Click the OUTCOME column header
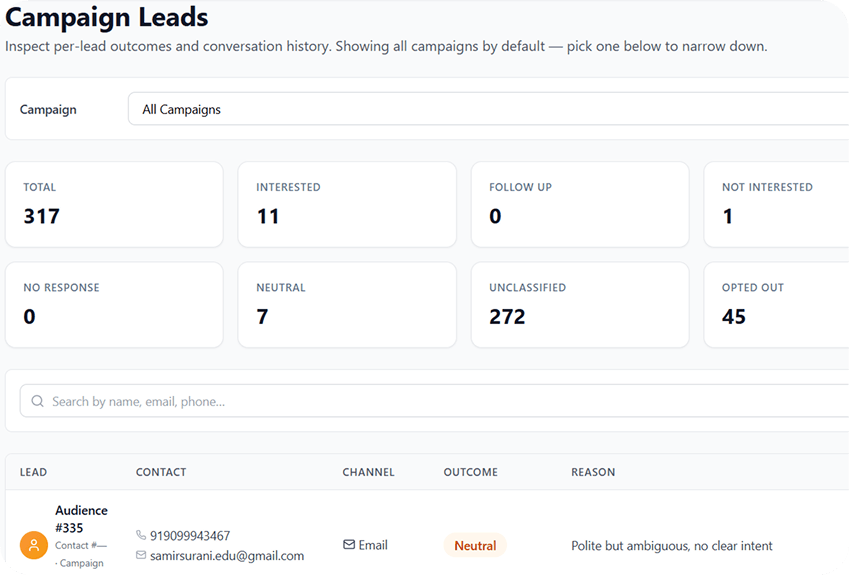Image resolution: width=849 pixels, height=575 pixels. 471,472
